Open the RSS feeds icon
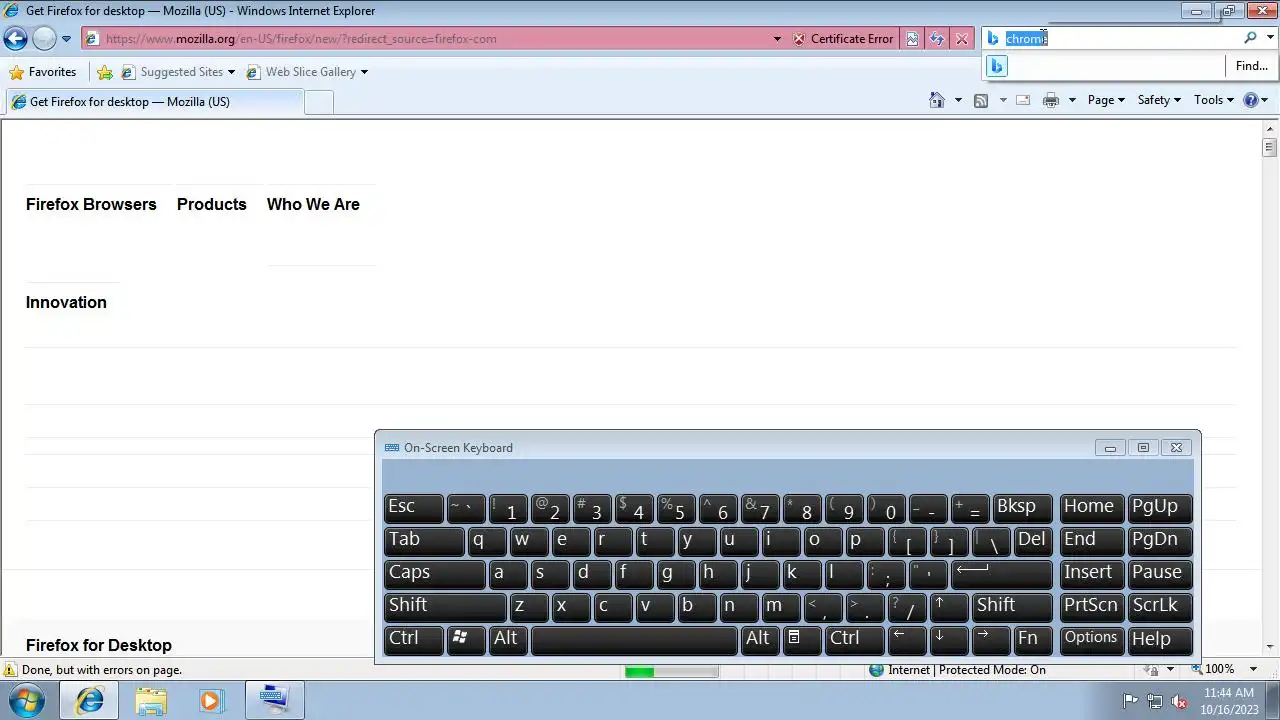 click(981, 100)
